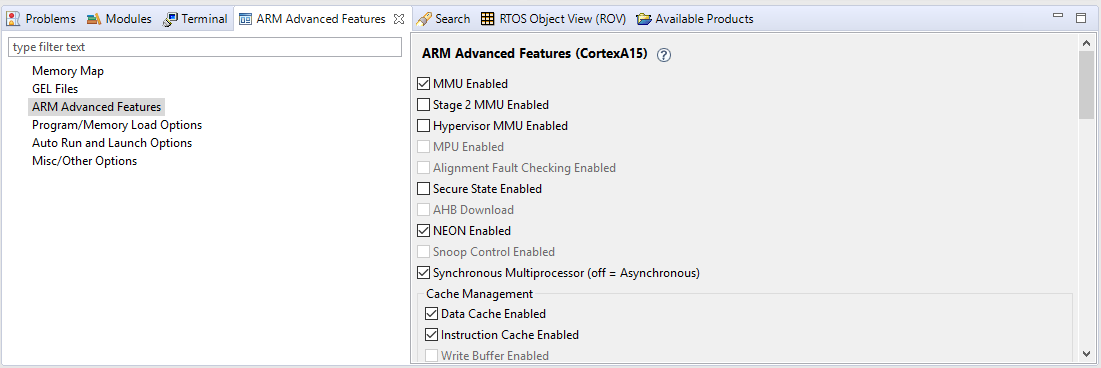Uncheck MMU Enabled checkbox
This screenshot has width=1101, height=368.
coord(423,84)
